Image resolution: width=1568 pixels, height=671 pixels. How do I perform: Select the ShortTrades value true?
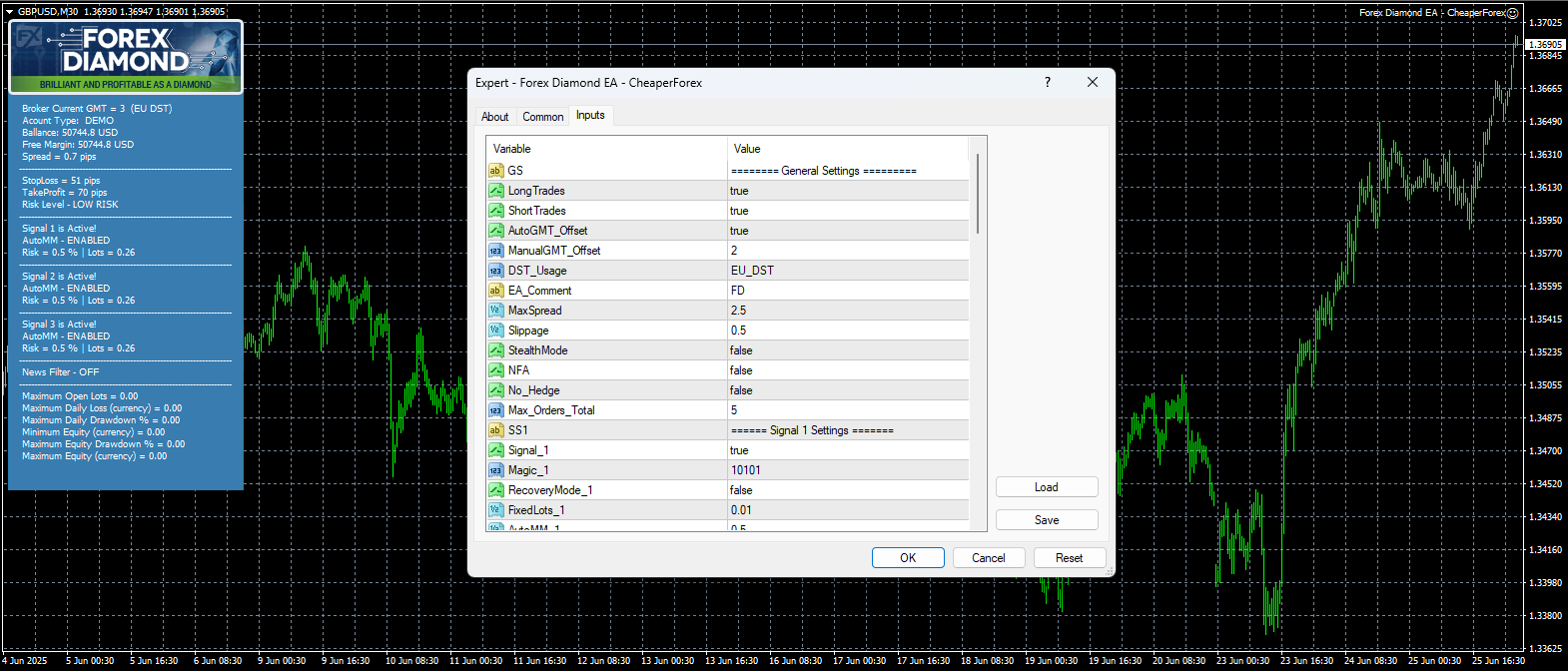pyautogui.click(x=739, y=211)
